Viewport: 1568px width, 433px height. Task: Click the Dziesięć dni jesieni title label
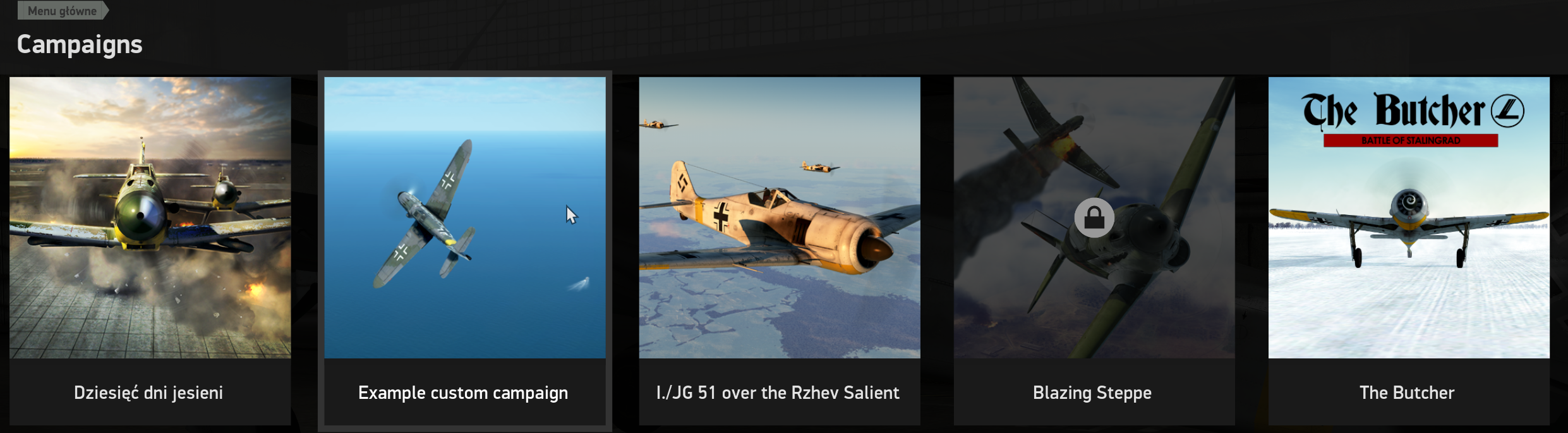tap(148, 393)
